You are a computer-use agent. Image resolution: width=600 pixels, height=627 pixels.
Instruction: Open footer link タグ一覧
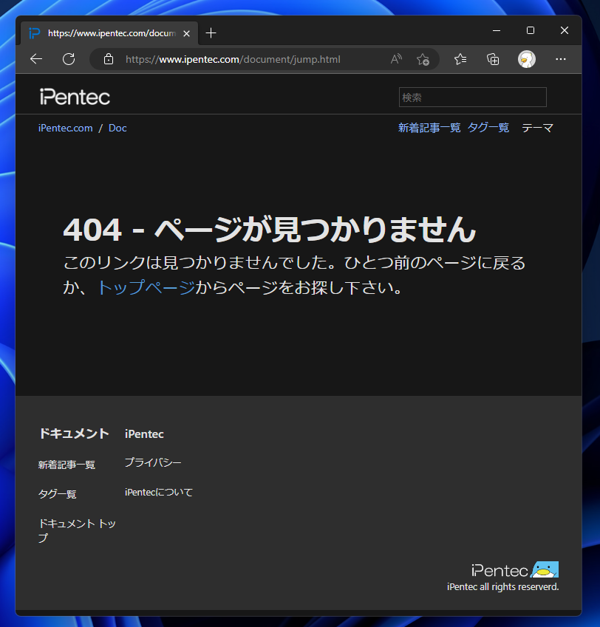point(57,494)
